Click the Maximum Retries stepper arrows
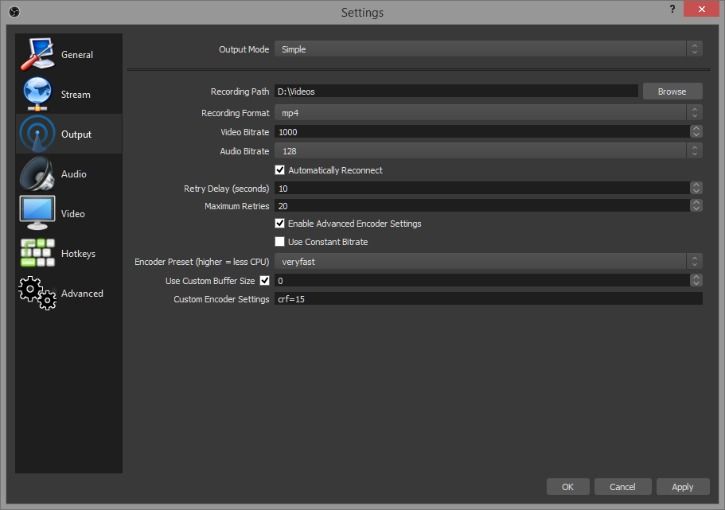The width and height of the screenshot is (725, 510). coord(696,206)
